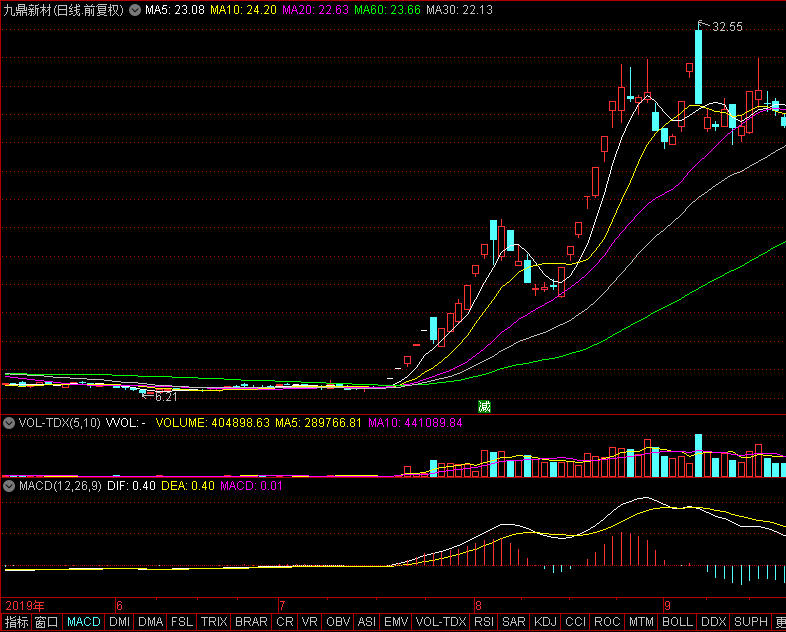Open the 指标 button
Viewport: 786px width, 632px height.
click(17, 622)
